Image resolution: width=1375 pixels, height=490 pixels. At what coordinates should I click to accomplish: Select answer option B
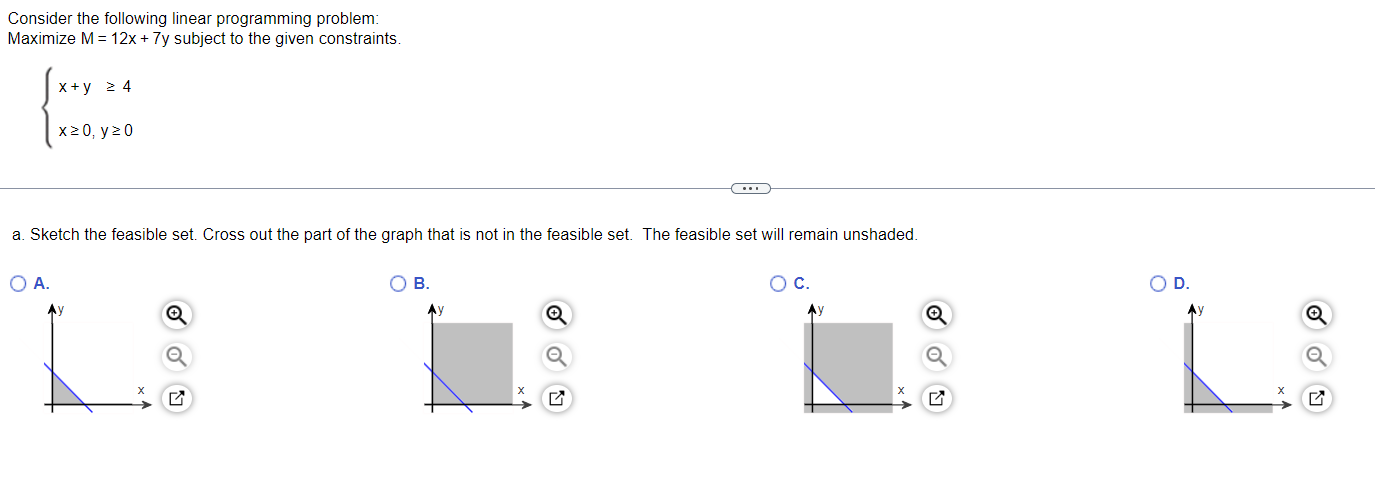coord(399,283)
